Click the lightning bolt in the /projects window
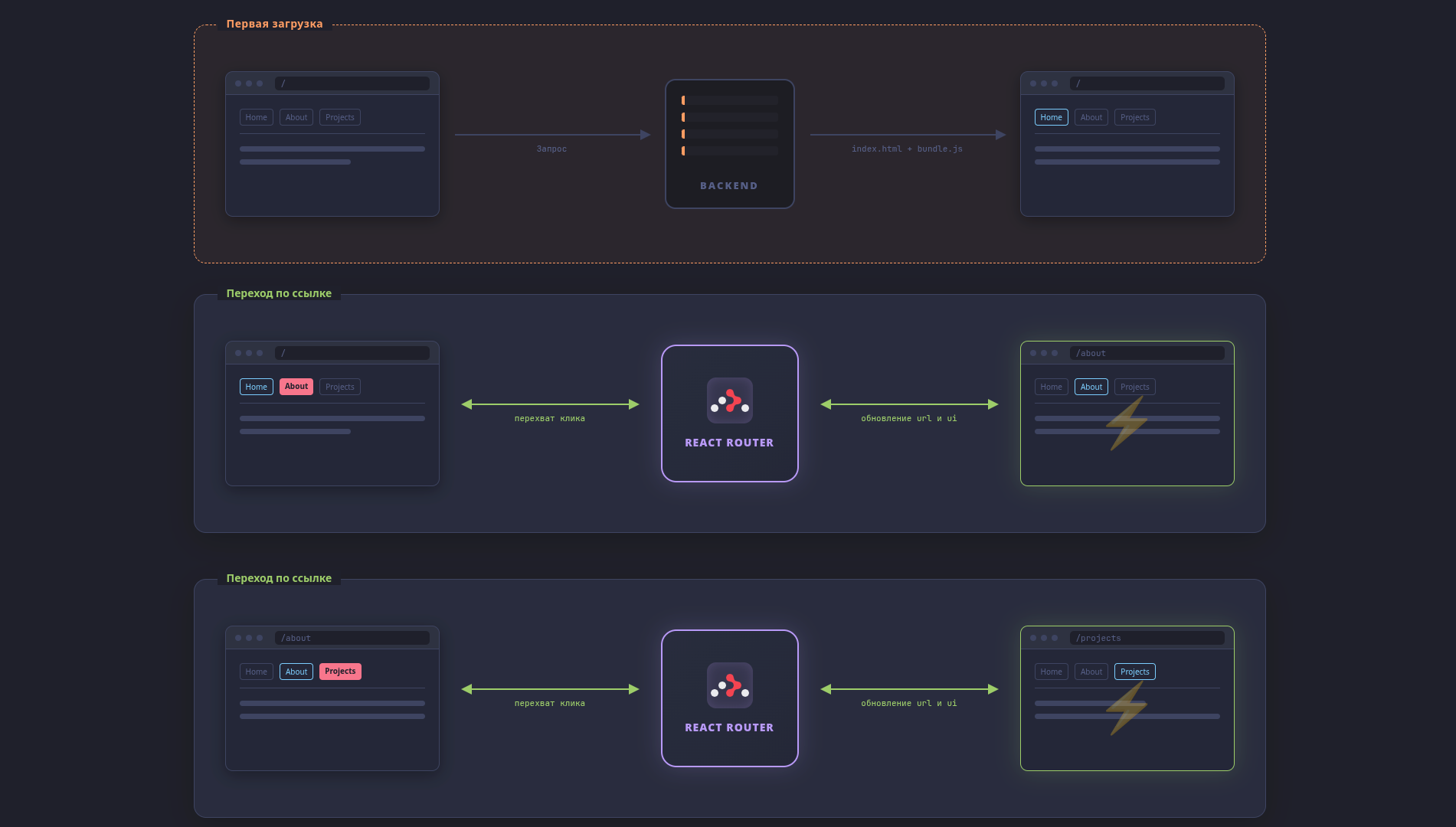1456x827 pixels. click(x=1126, y=708)
